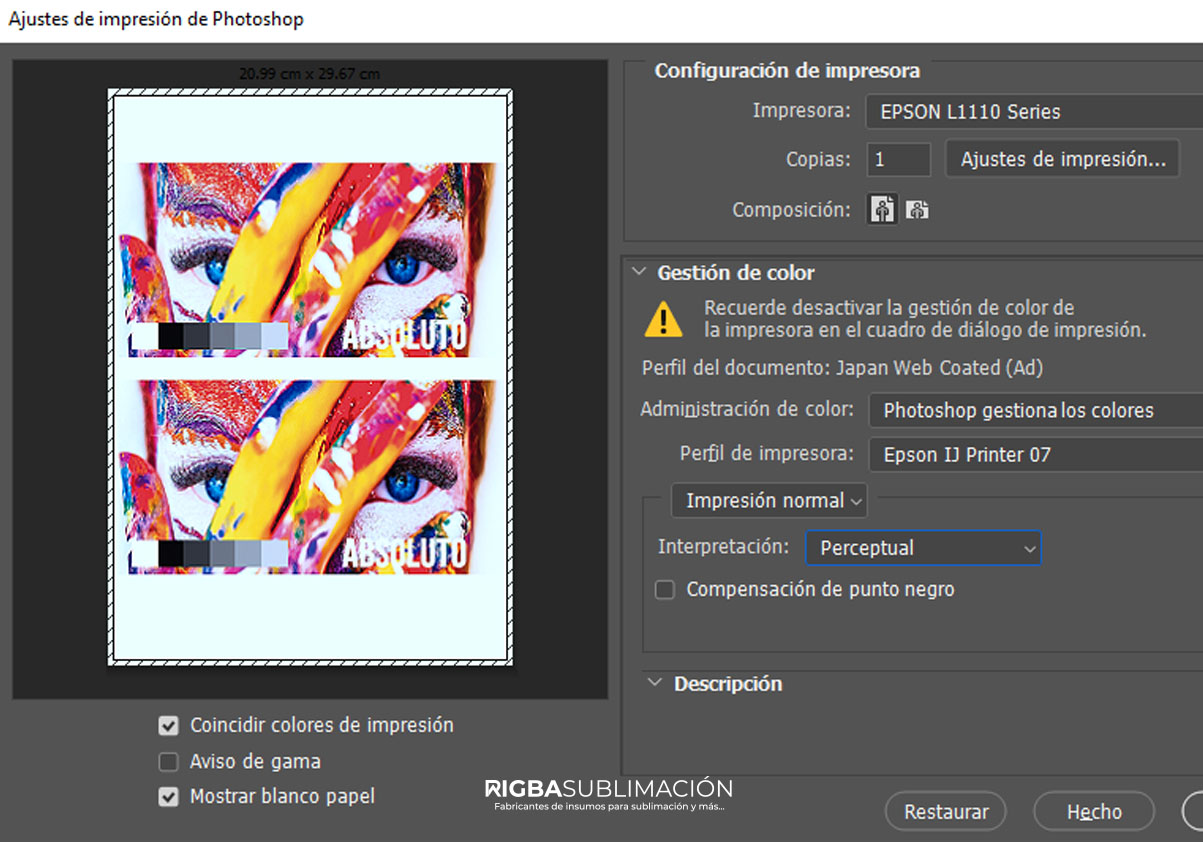
Task: Open Ajustes de impresión... button
Action: click(1063, 159)
